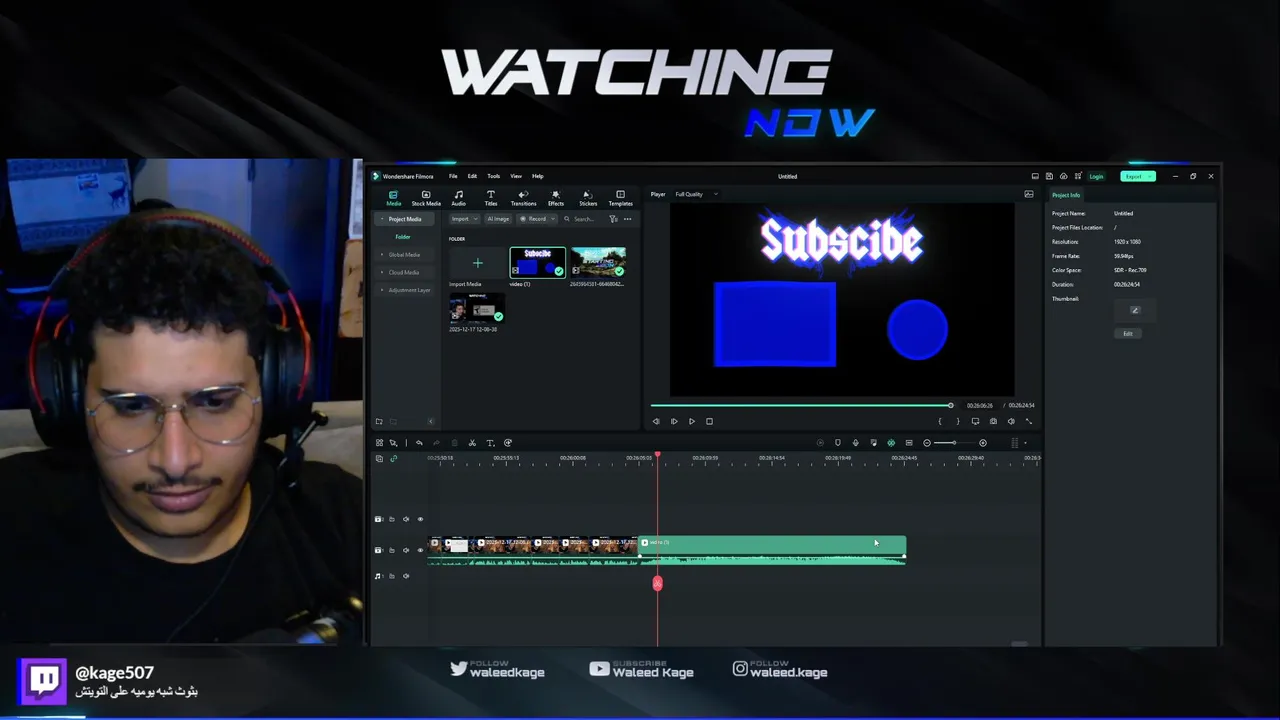Open the Media tab in Filmora
Viewport: 1280px width, 720px height.
click(393, 198)
